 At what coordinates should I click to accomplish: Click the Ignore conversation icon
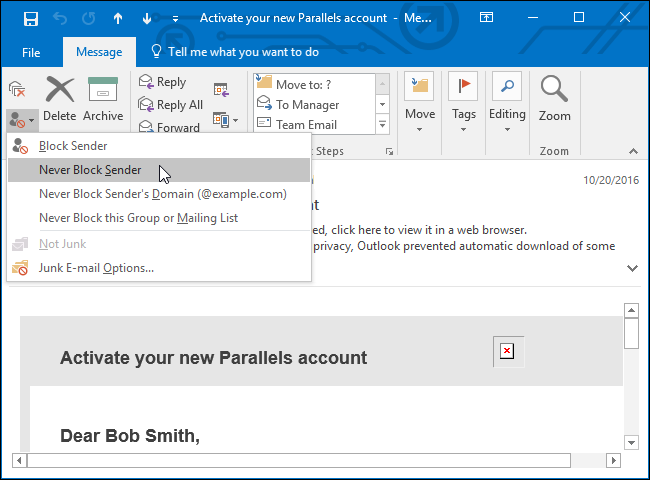(17, 89)
